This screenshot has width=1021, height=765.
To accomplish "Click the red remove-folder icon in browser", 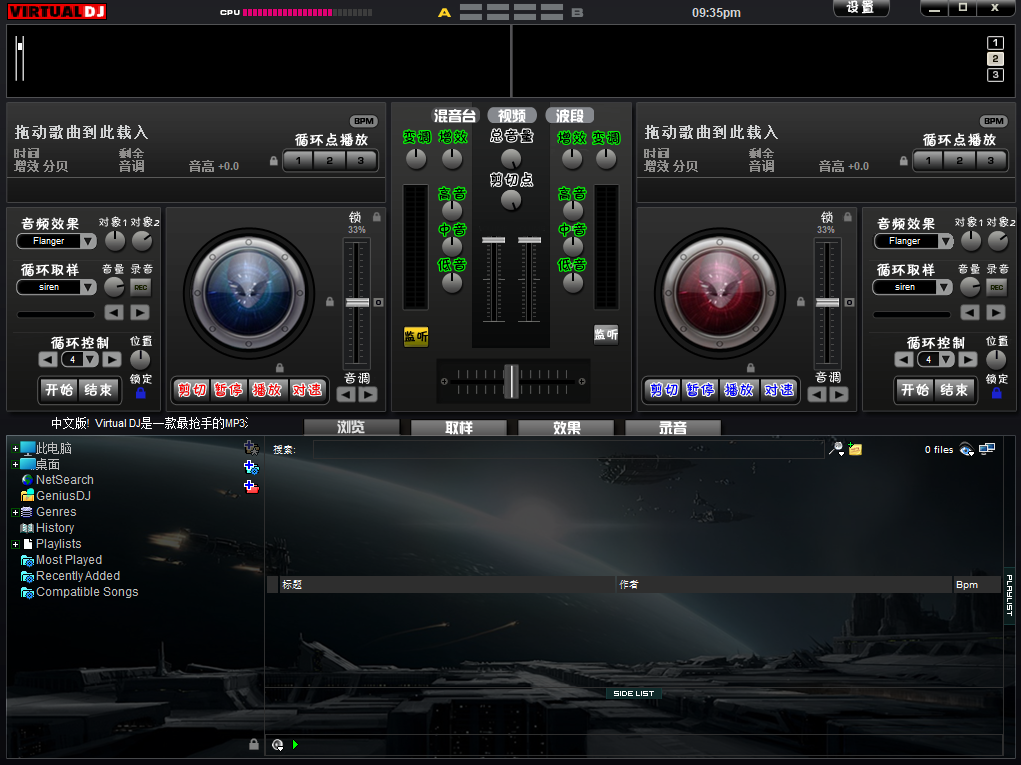I will (x=251, y=487).
